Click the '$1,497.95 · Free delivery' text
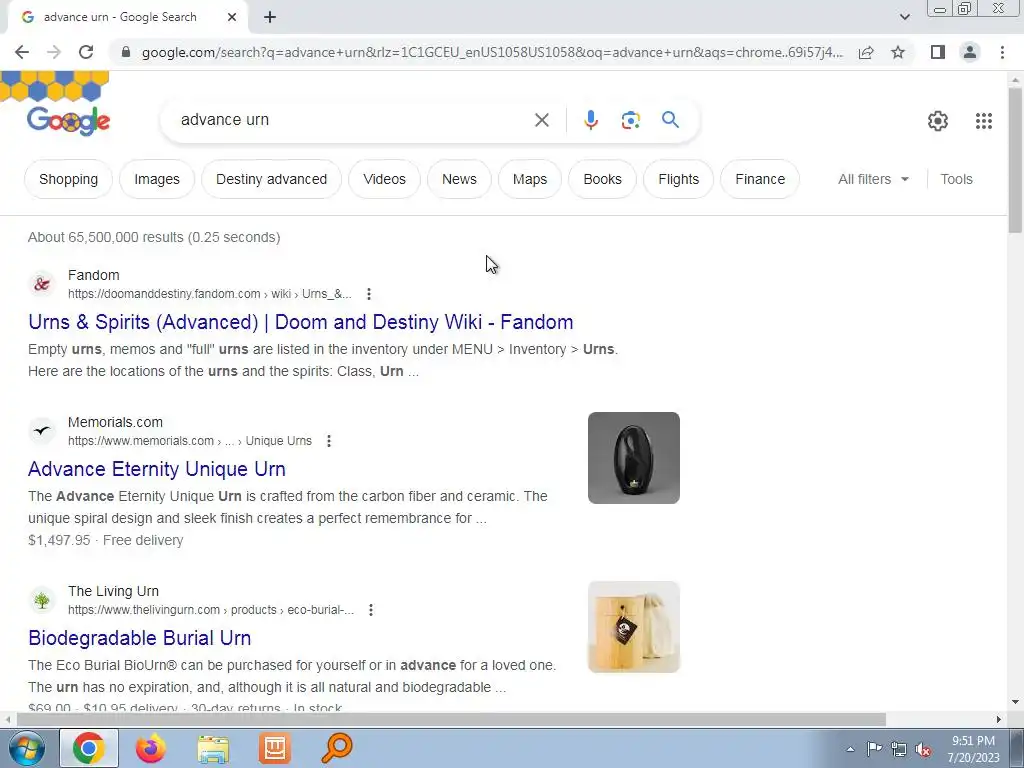This screenshot has height=768, width=1024. pos(106,540)
